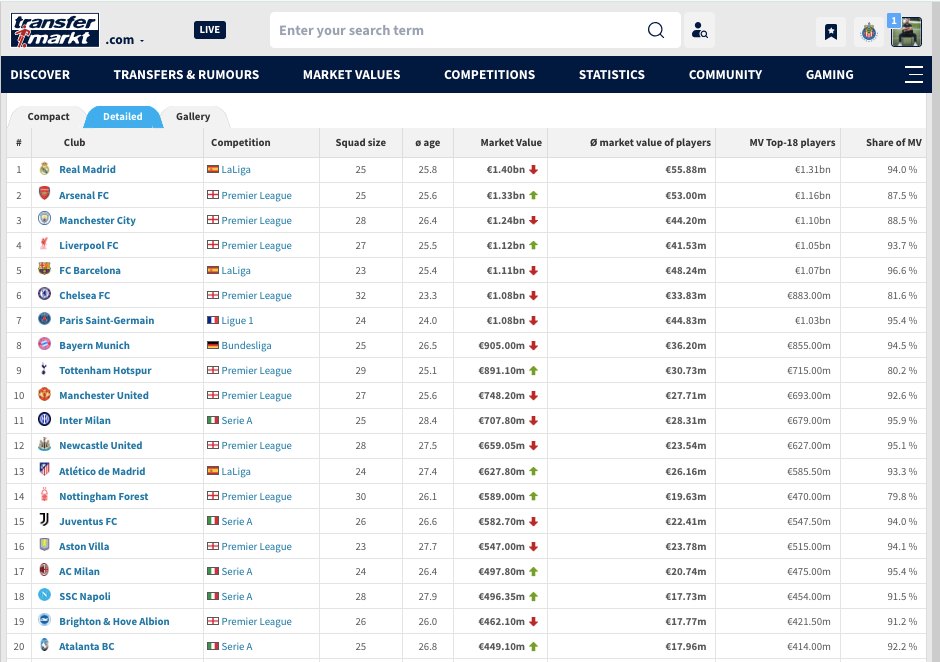
Task: Open the user profile avatar
Action: (x=906, y=31)
